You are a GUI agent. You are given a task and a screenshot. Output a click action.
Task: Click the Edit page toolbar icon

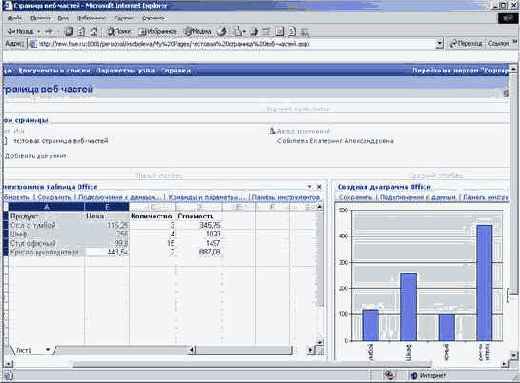(x=266, y=31)
